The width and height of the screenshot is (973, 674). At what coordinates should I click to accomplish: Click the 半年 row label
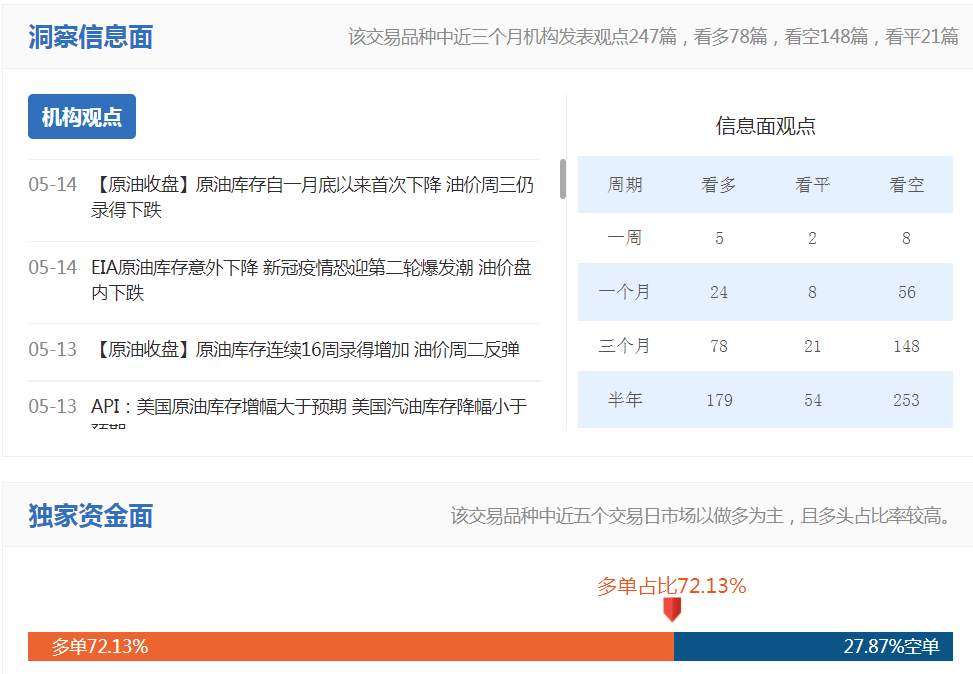pos(625,400)
